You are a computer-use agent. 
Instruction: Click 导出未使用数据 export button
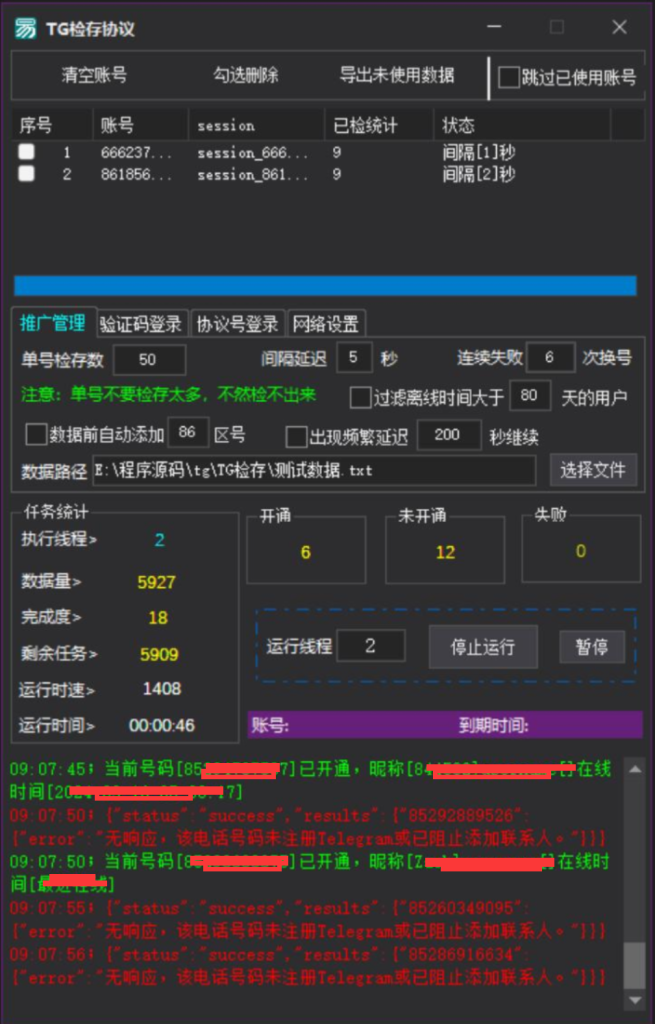(396, 75)
